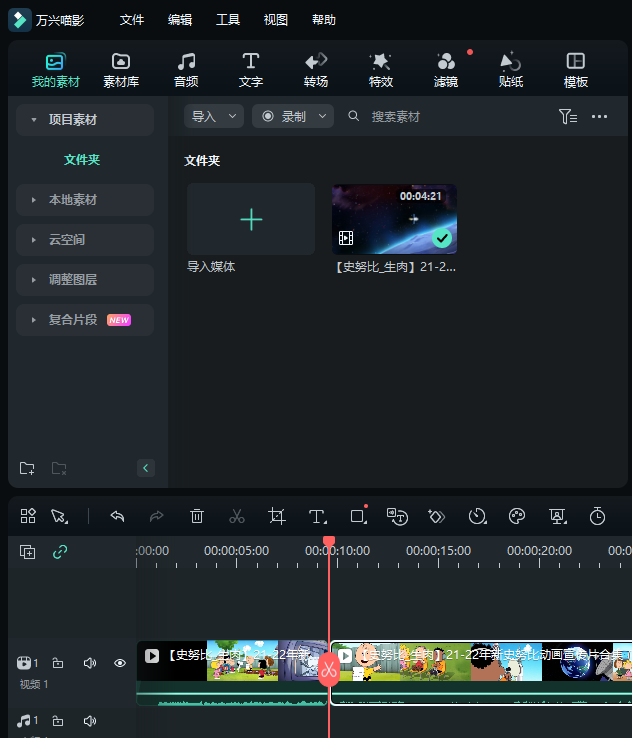Click the audio track 1 music icon

pyautogui.click(x=24, y=721)
